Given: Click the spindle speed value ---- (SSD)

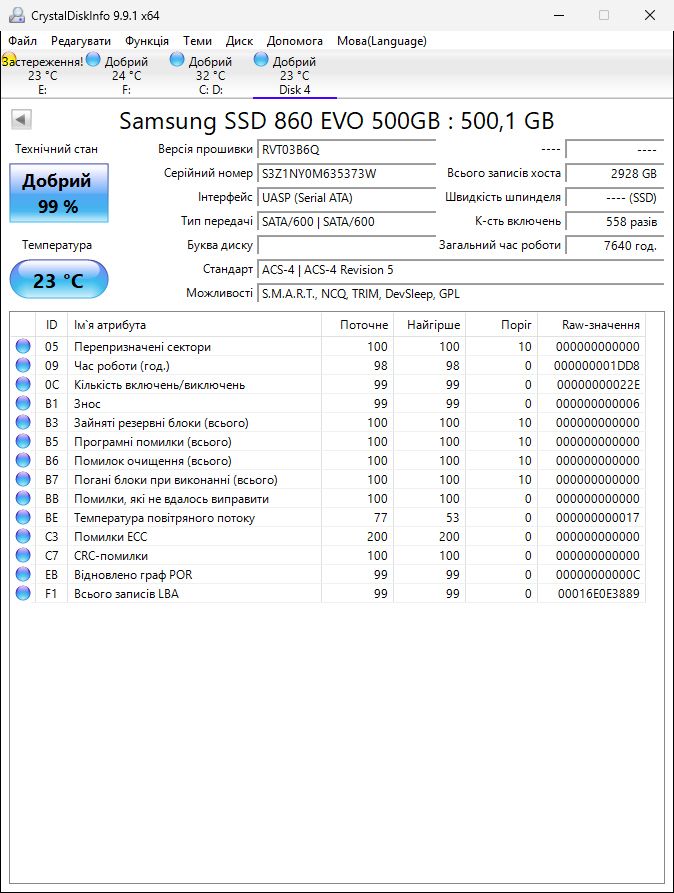Looking at the screenshot, I should click(615, 198).
